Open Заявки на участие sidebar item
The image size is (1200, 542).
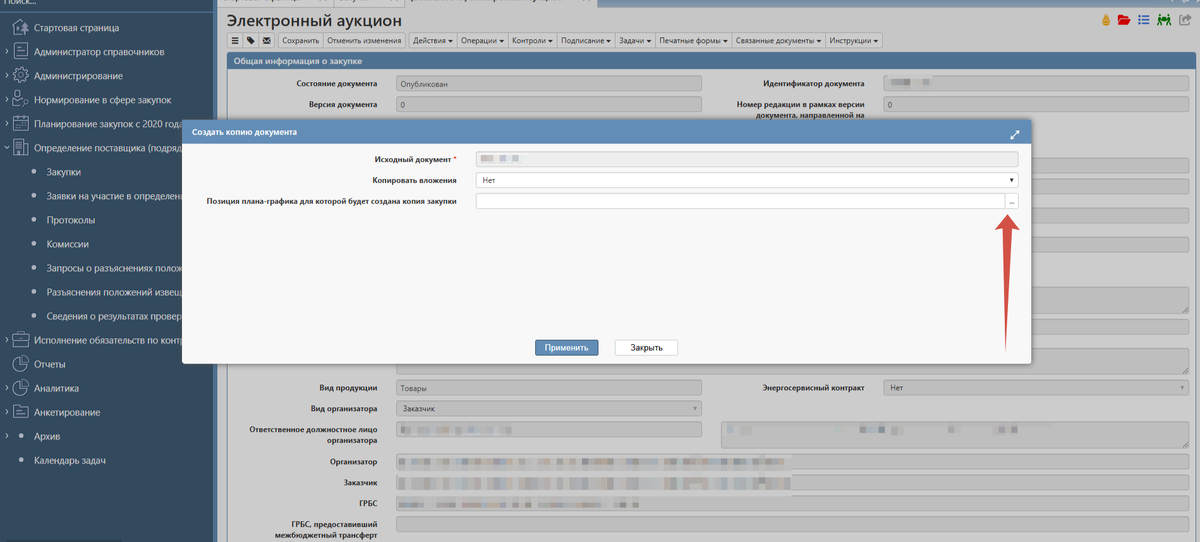(112, 196)
